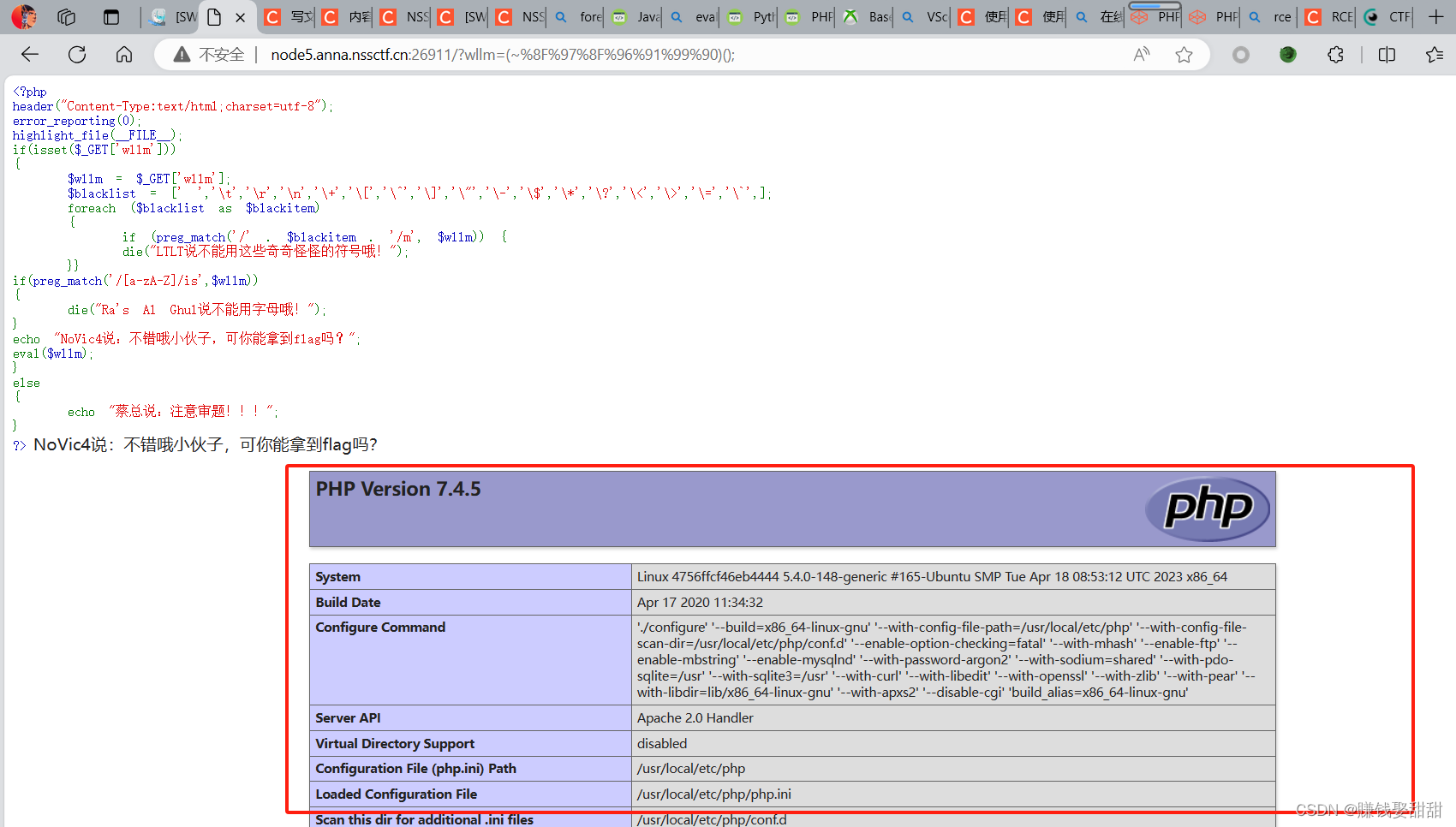Viewport: 1456px width, 827px height.
Task: Click the browser Home icon
Action: pyautogui.click(x=124, y=54)
